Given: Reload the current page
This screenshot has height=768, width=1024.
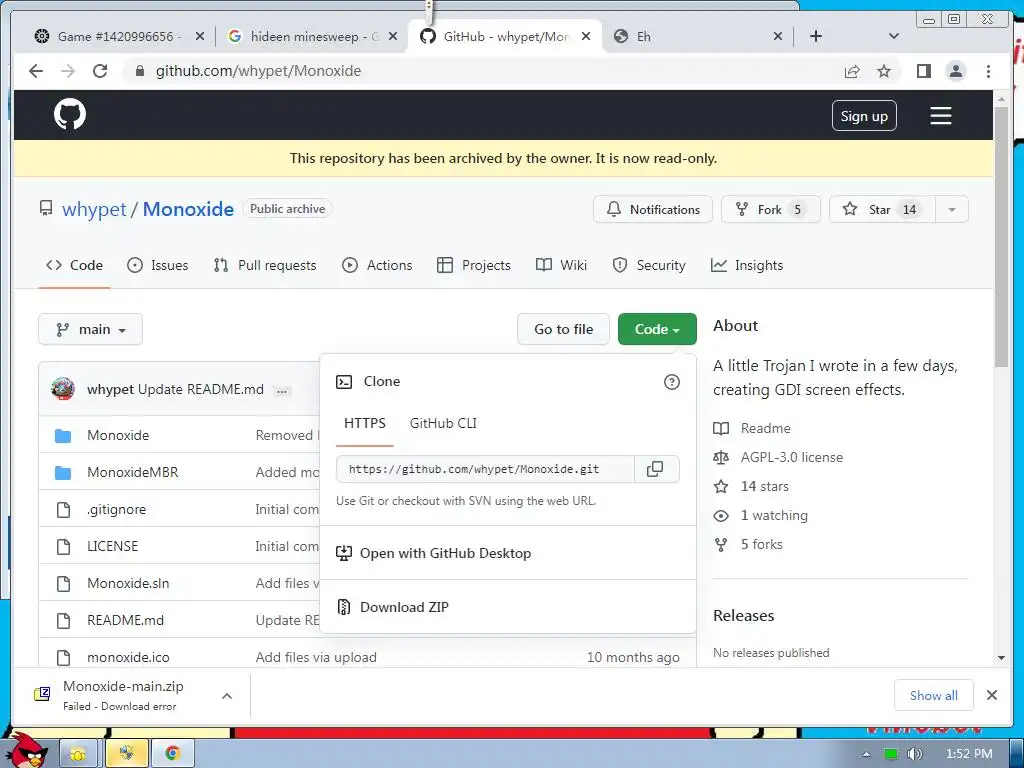Looking at the screenshot, I should [100, 71].
